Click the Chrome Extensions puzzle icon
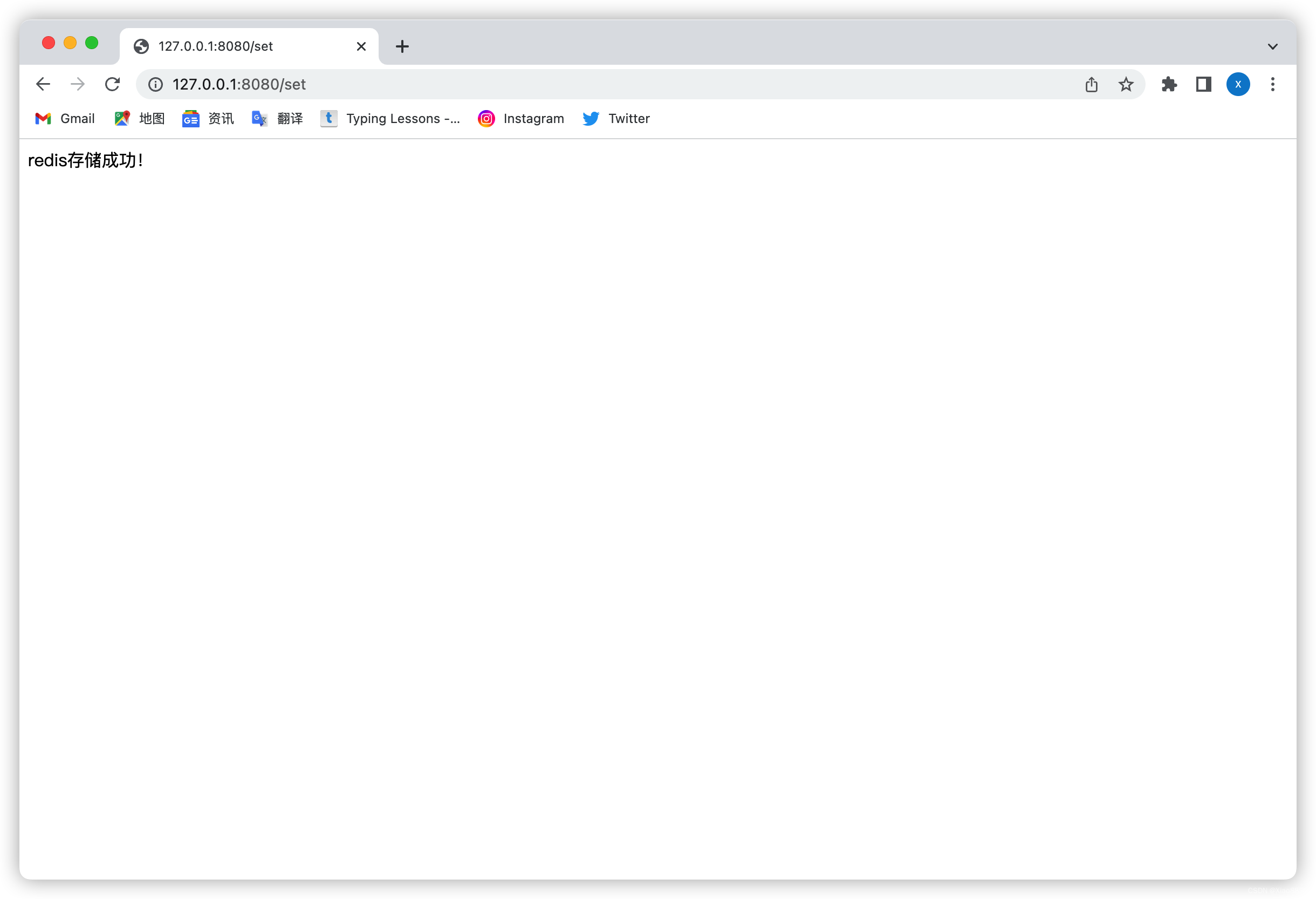 point(1168,84)
